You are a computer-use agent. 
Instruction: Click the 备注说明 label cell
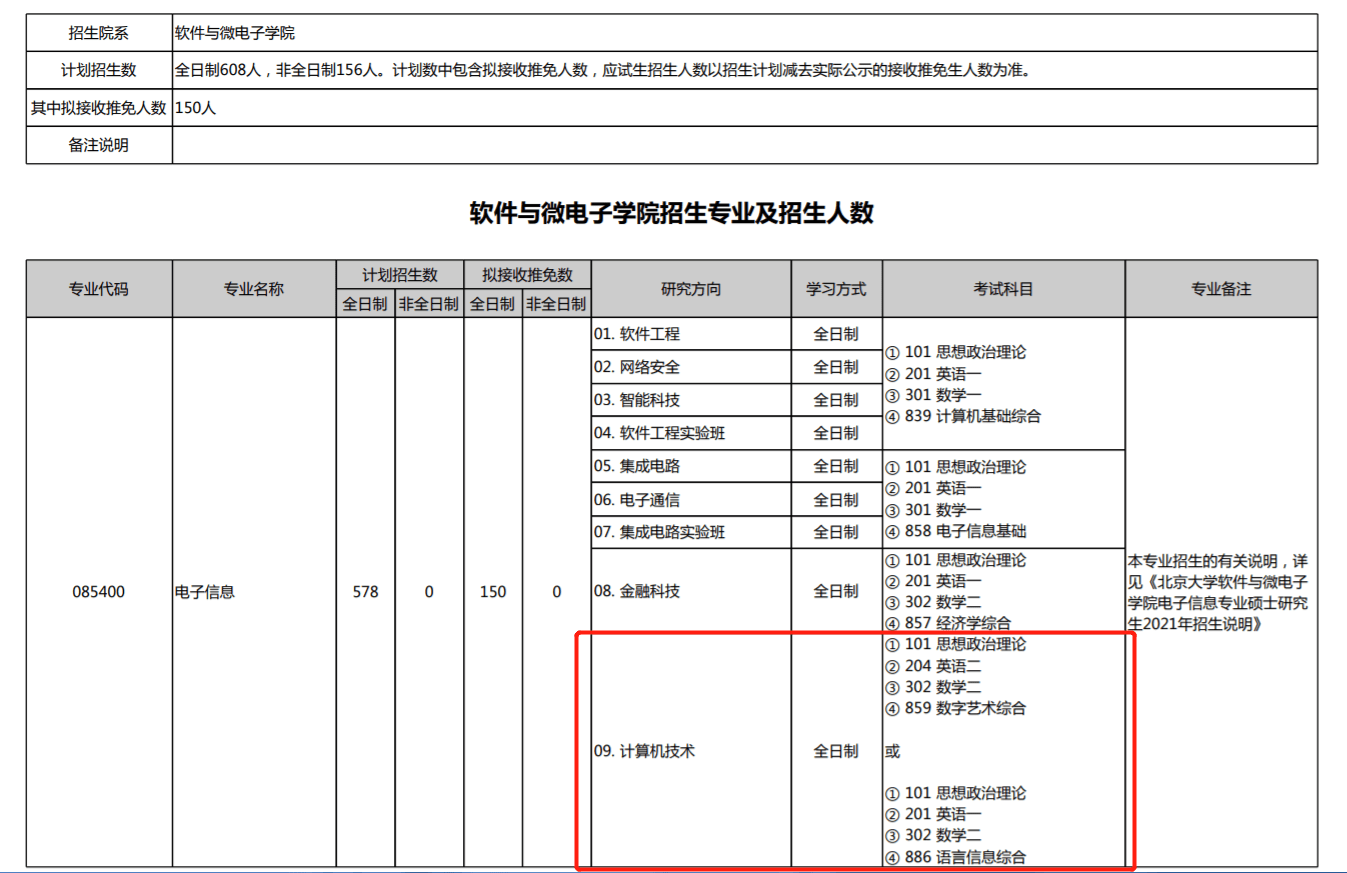(x=99, y=145)
